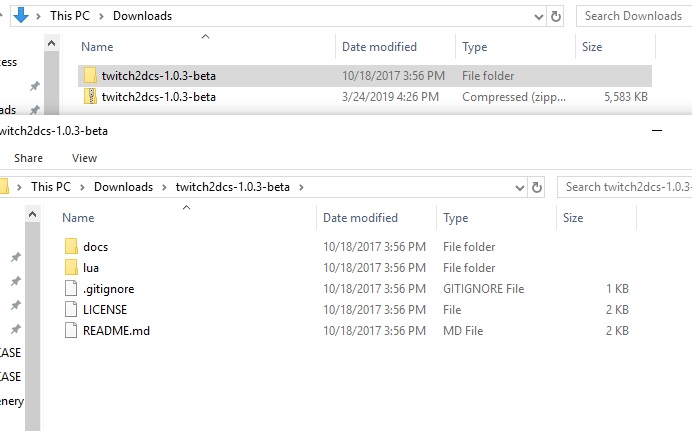Click the 3/24/2019 4:26 PM date cell
Viewport: 692px width, 431px height.
390,97
